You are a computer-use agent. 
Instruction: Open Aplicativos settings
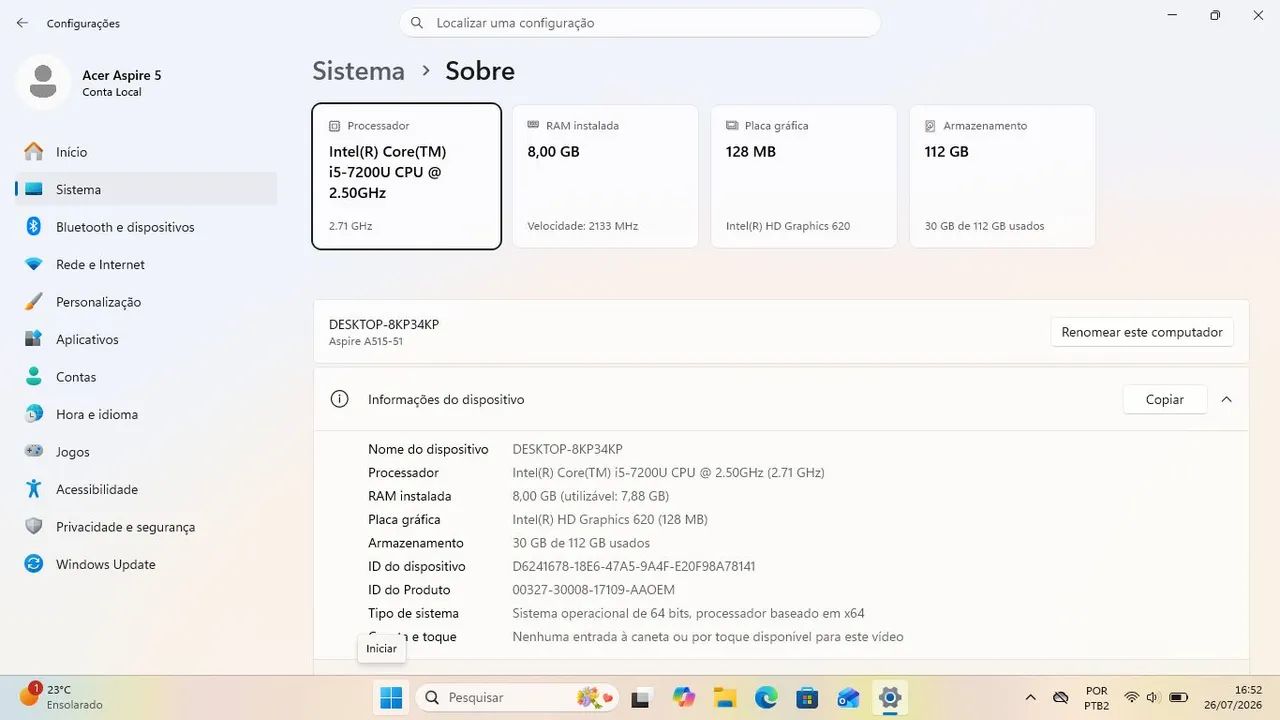[x=146, y=339]
